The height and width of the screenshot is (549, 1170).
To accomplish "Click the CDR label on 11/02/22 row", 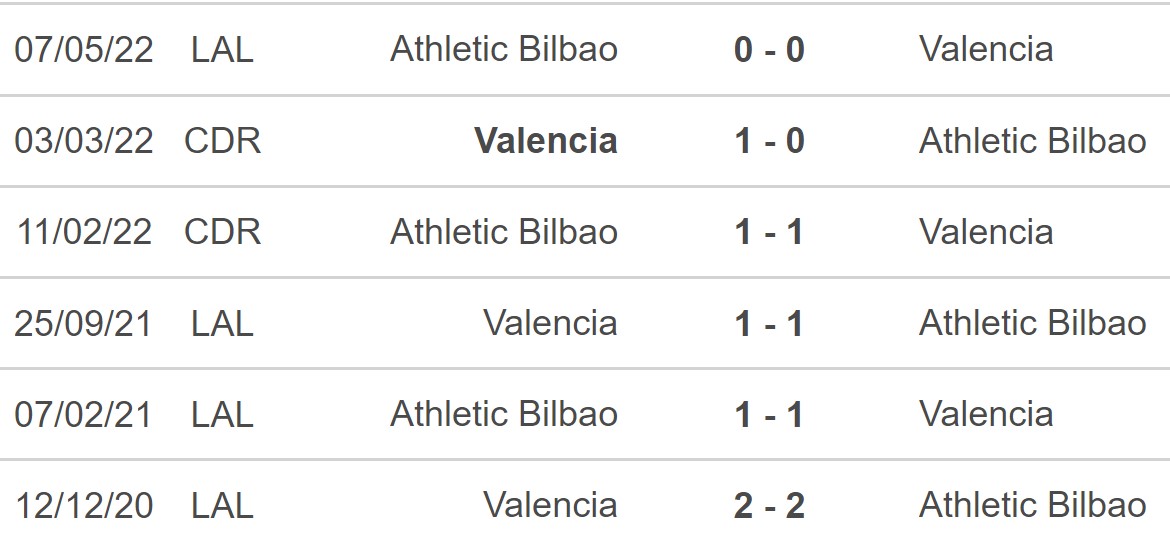I will [223, 232].
